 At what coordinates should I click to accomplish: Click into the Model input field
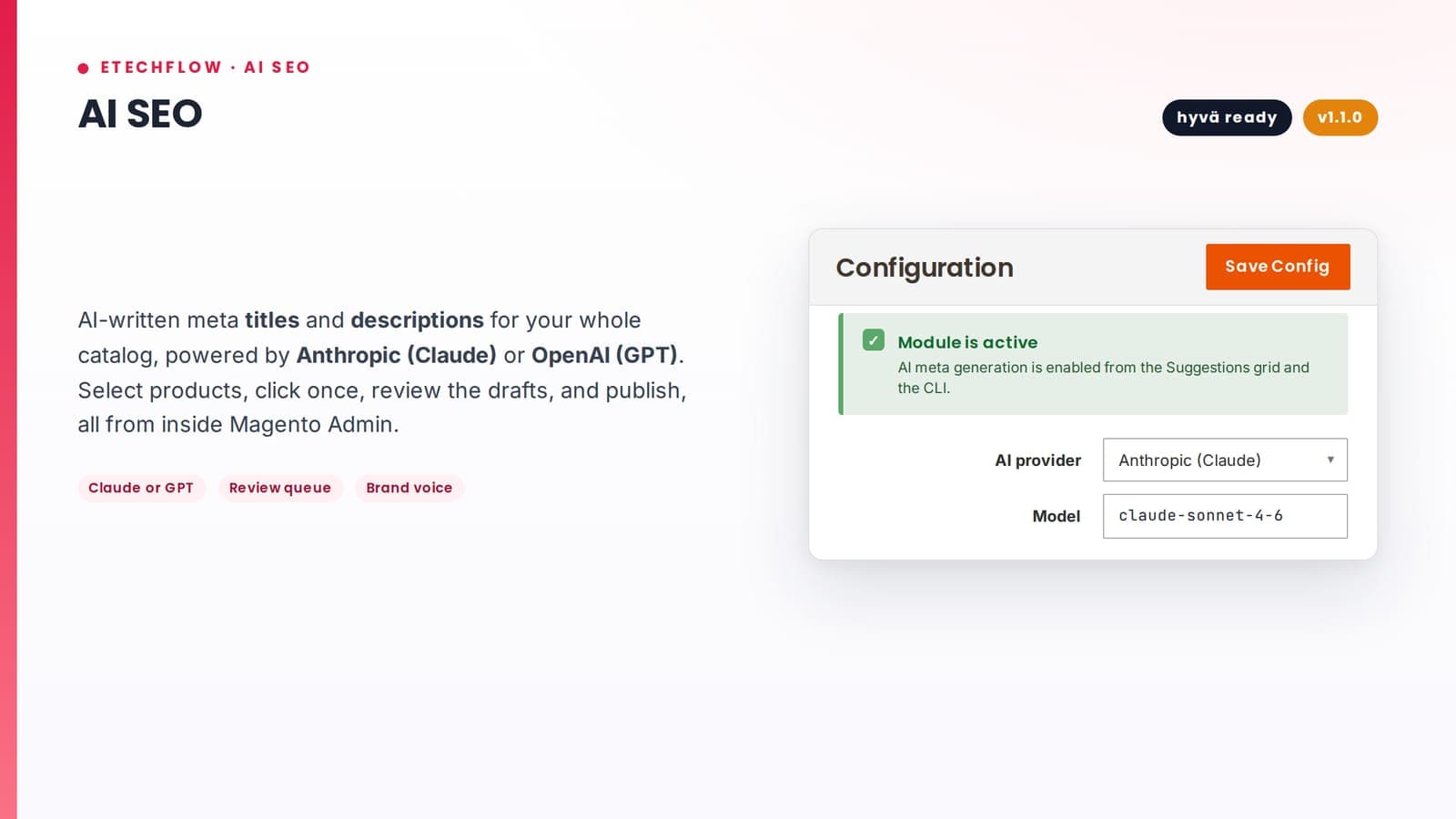pyautogui.click(x=1225, y=516)
